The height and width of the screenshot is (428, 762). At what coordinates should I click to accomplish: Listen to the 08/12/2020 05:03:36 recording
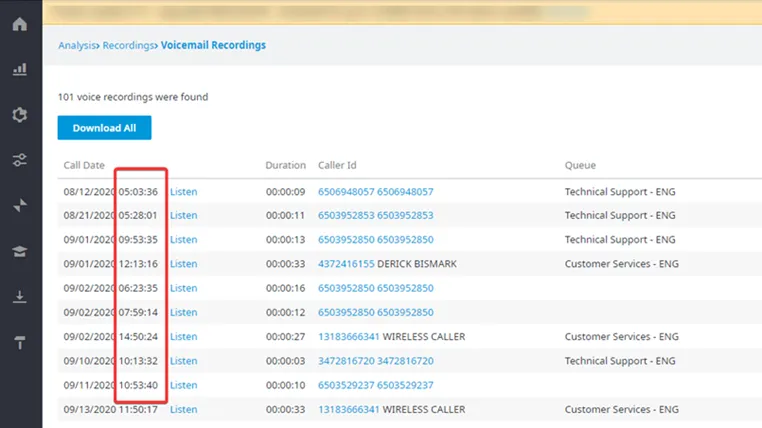(184, 191)
